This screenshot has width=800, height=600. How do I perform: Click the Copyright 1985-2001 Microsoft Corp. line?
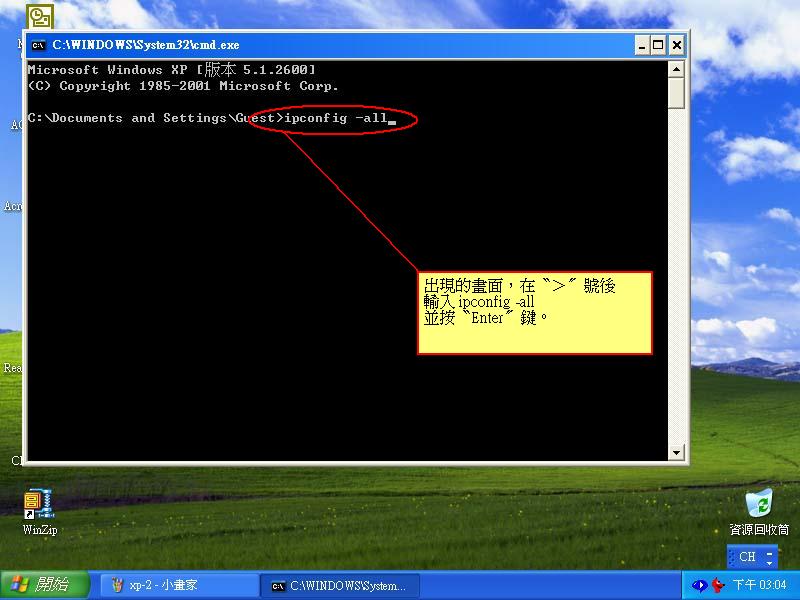point(183,86)
